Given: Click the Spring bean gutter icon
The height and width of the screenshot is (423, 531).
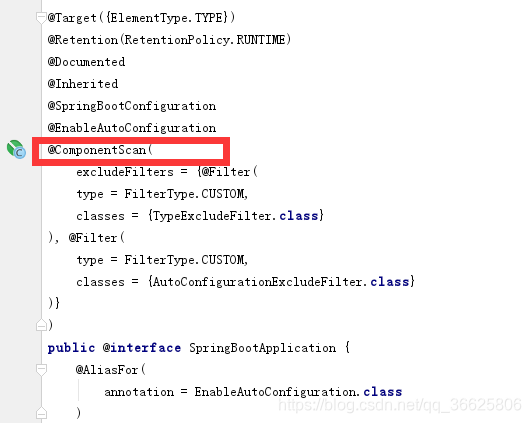Looking at the screenshot, I should point(16,149).
